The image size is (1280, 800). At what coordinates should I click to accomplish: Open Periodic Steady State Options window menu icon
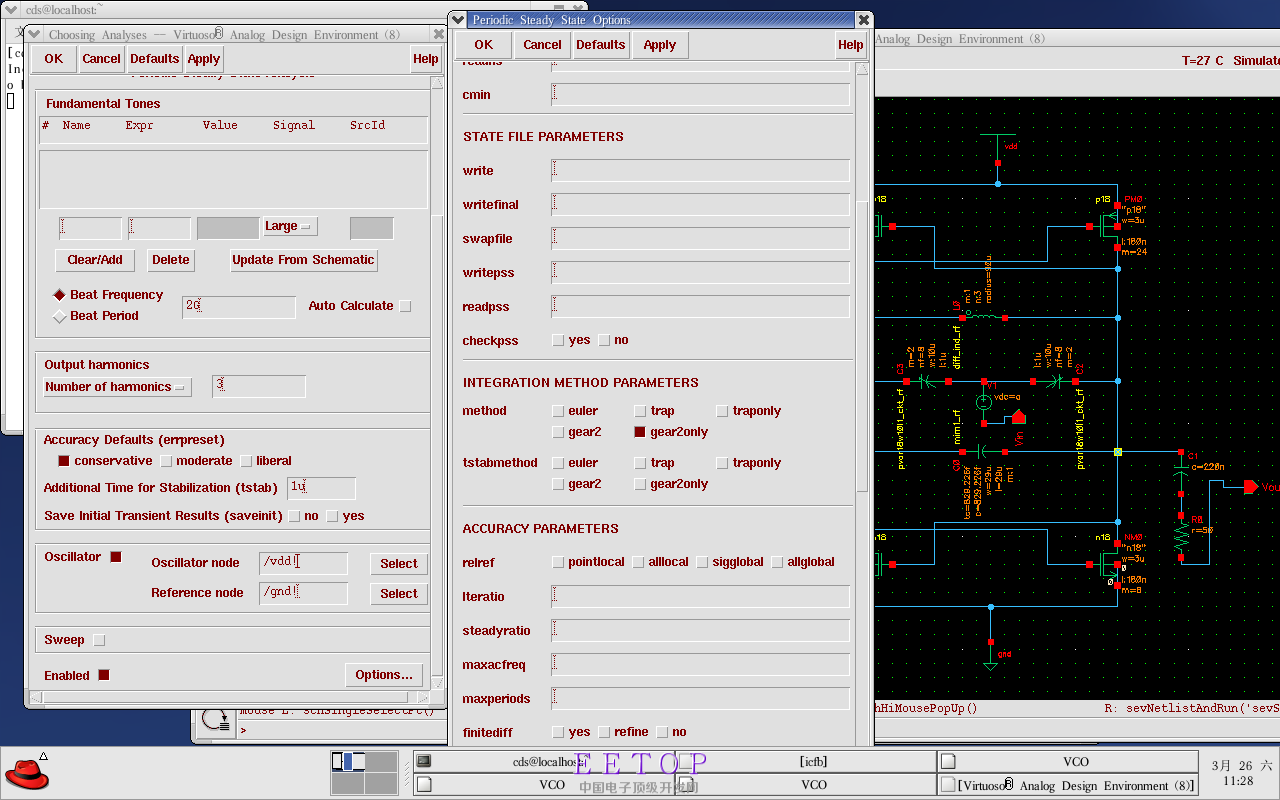[458, 19]
